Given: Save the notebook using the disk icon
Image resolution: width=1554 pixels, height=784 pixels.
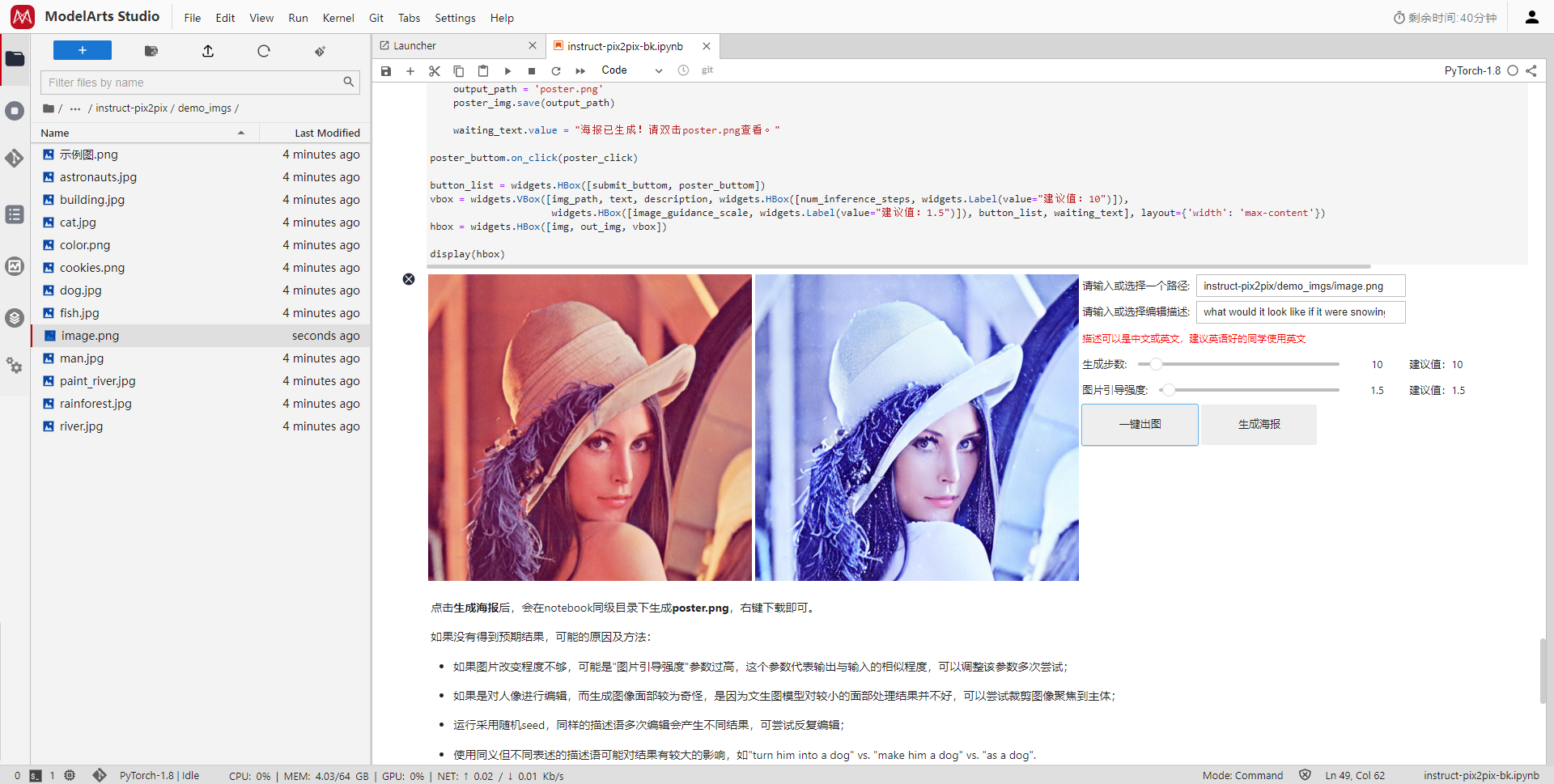Looking at the screenshot, I should (x=386, y=71).
